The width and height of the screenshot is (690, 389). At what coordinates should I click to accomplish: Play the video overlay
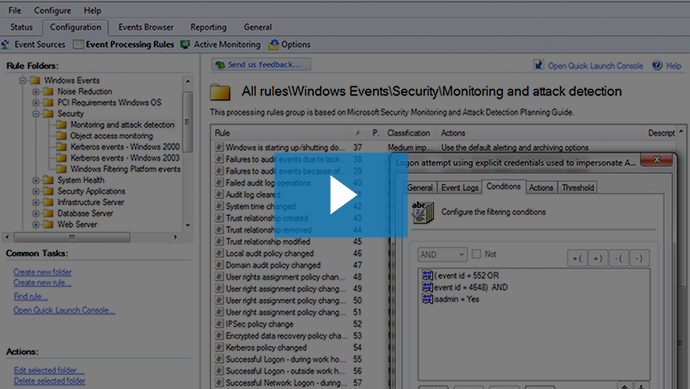341,195
